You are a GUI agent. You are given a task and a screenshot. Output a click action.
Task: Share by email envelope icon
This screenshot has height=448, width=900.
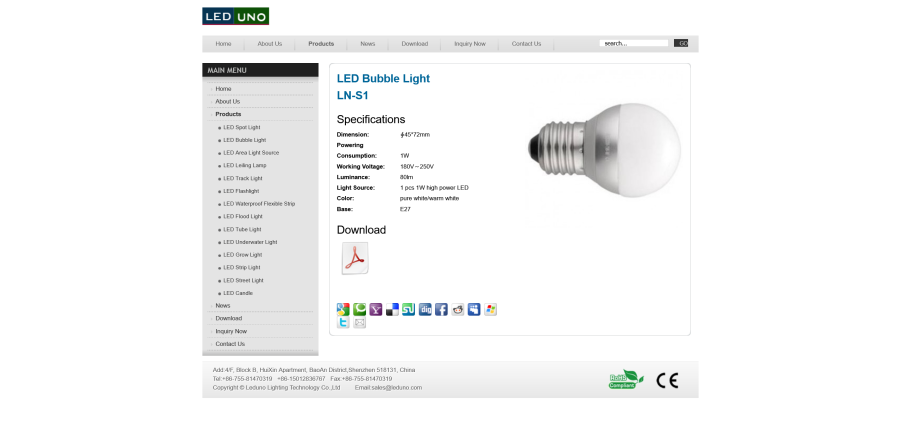(x=359, y=322)
